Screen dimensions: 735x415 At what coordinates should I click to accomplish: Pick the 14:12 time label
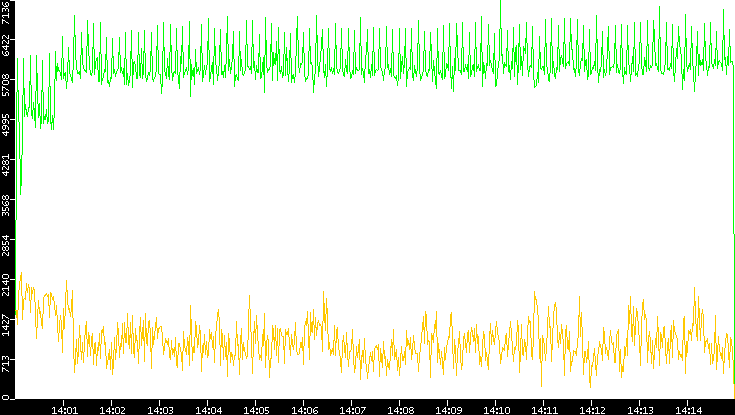(x=592, y=411)
